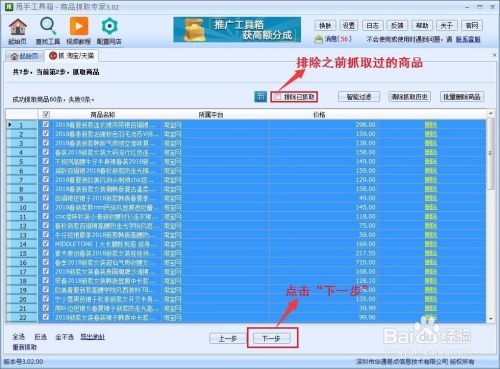Open 帮助 help
This screenshot has height=369, width=500.
tap(422, 25)
